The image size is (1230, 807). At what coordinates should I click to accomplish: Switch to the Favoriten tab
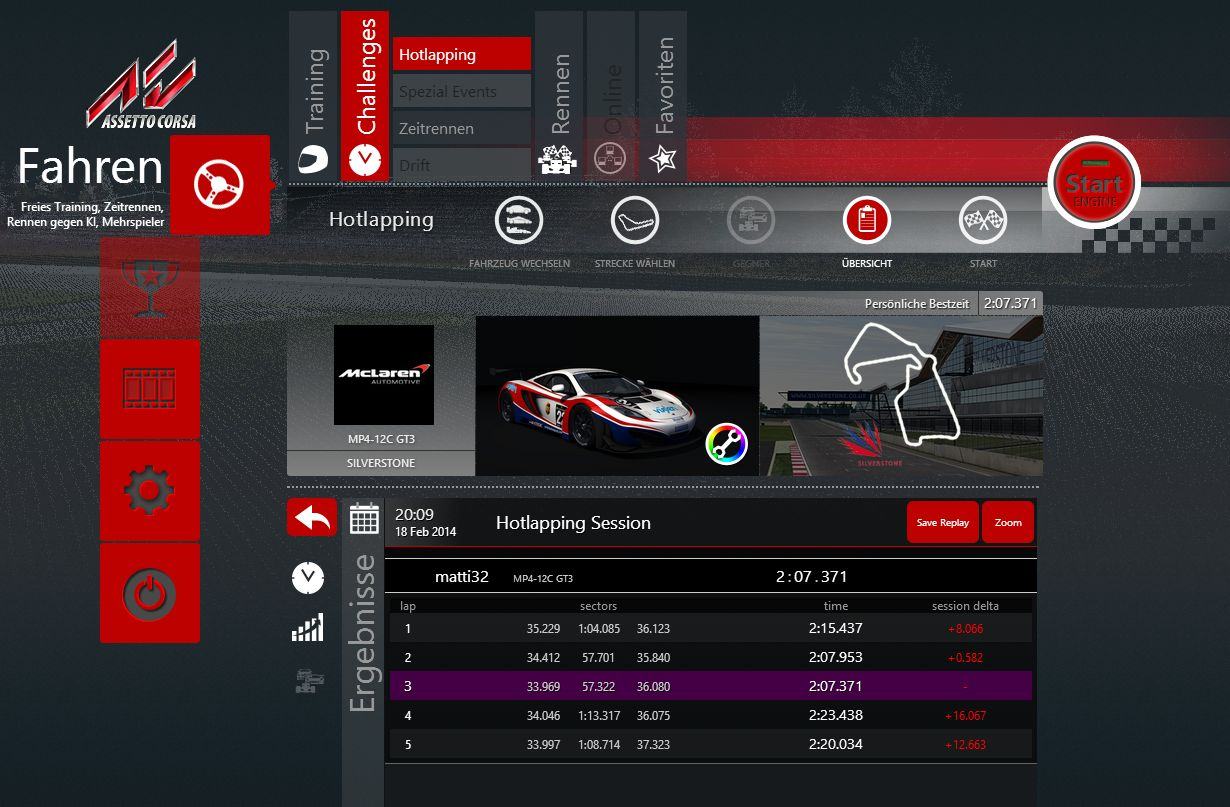[x=663, y=96]
